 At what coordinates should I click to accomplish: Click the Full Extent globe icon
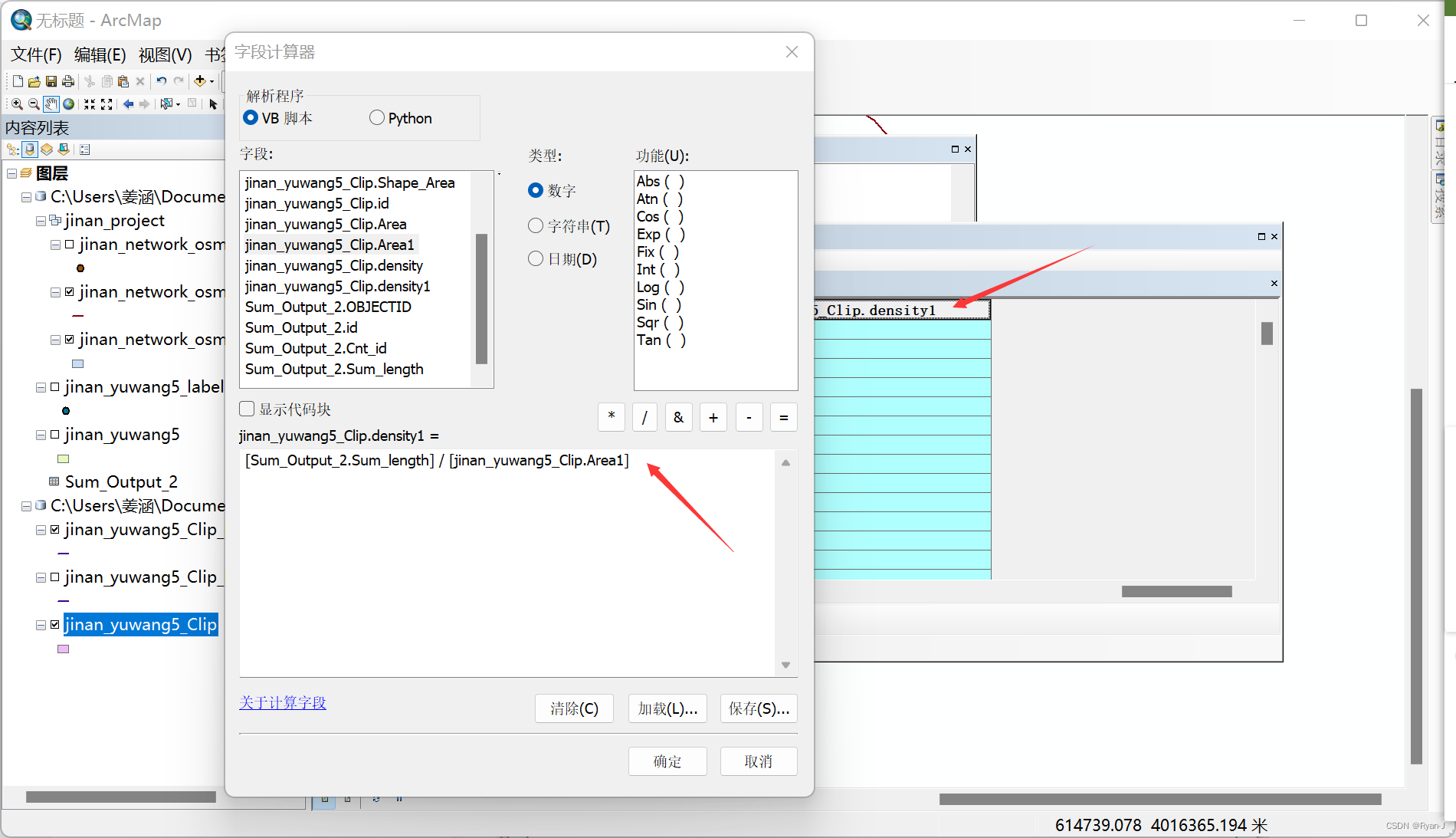click(x=69, y=104)
